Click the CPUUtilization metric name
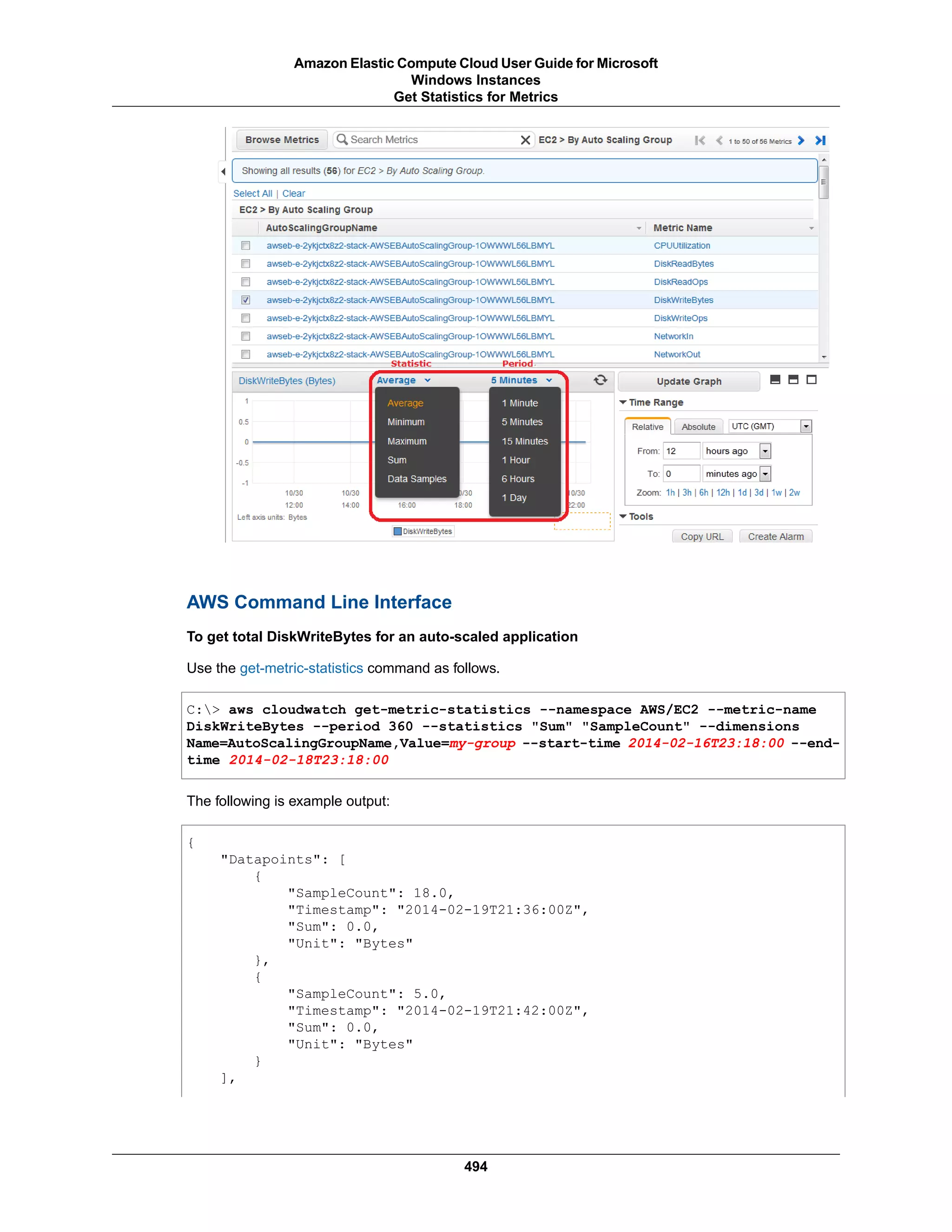The image size is (952, 1232). [x=682, y=245]
